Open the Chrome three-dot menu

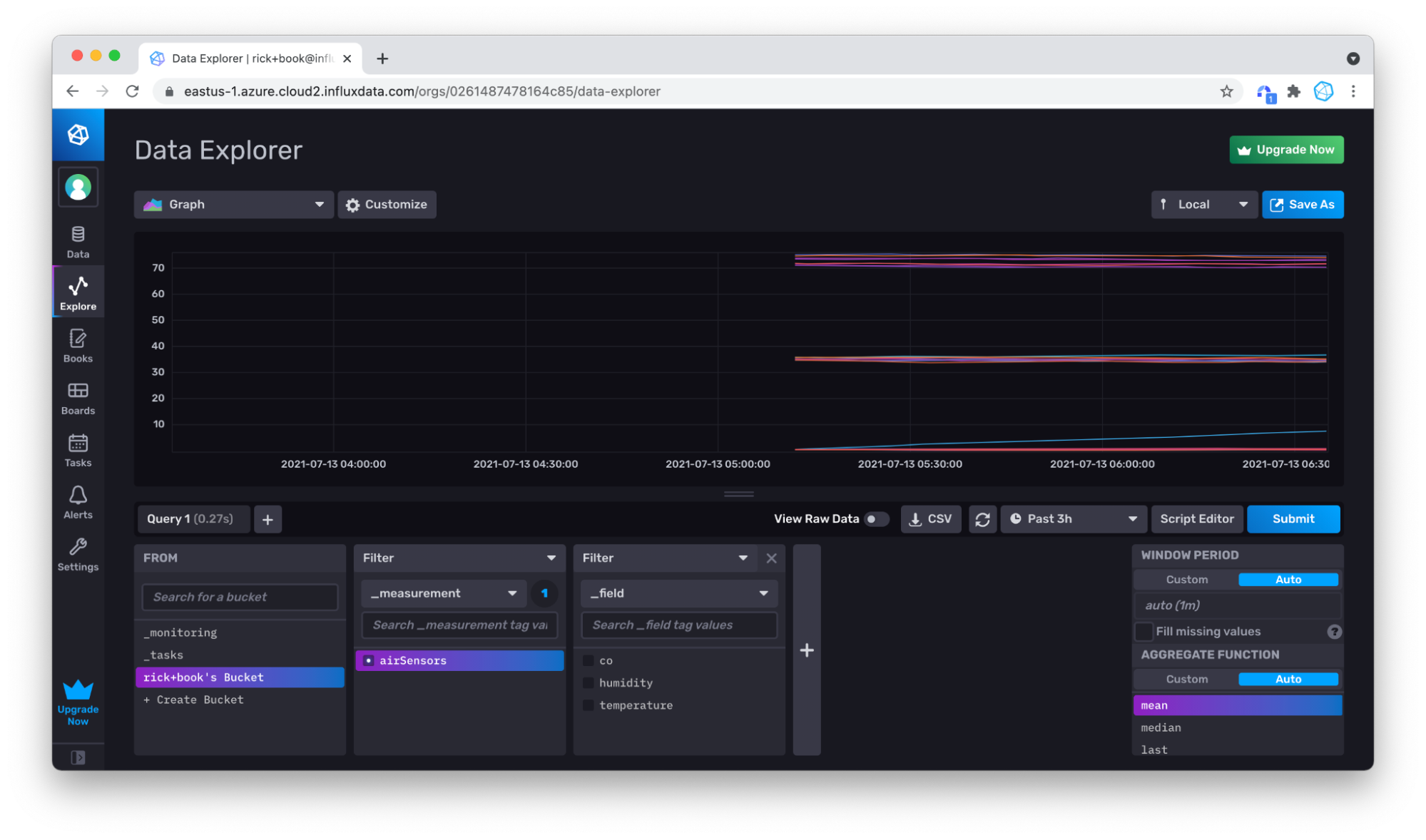1353,91
